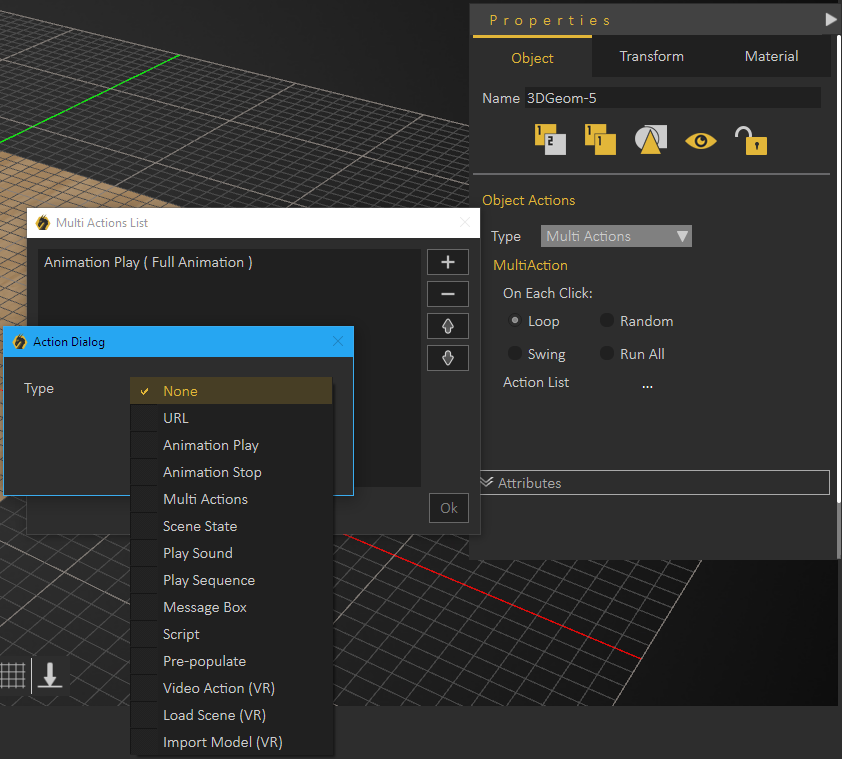Viewport: 842px width, 759px height.
Task: Move action down with the down arrow
Action: point(448,358)
